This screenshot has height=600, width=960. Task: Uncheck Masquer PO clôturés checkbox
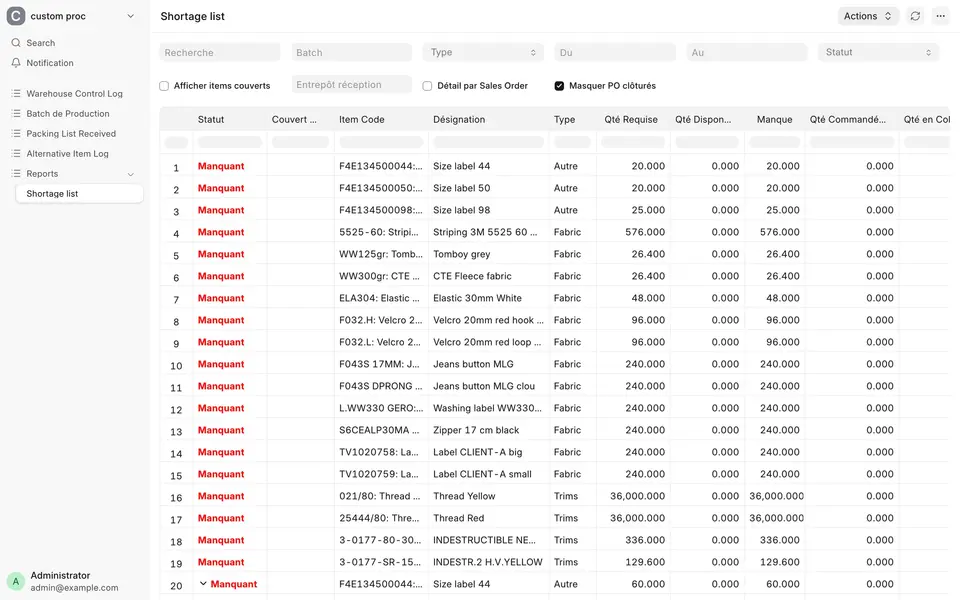pyautogui.click(x=559, y=86)
